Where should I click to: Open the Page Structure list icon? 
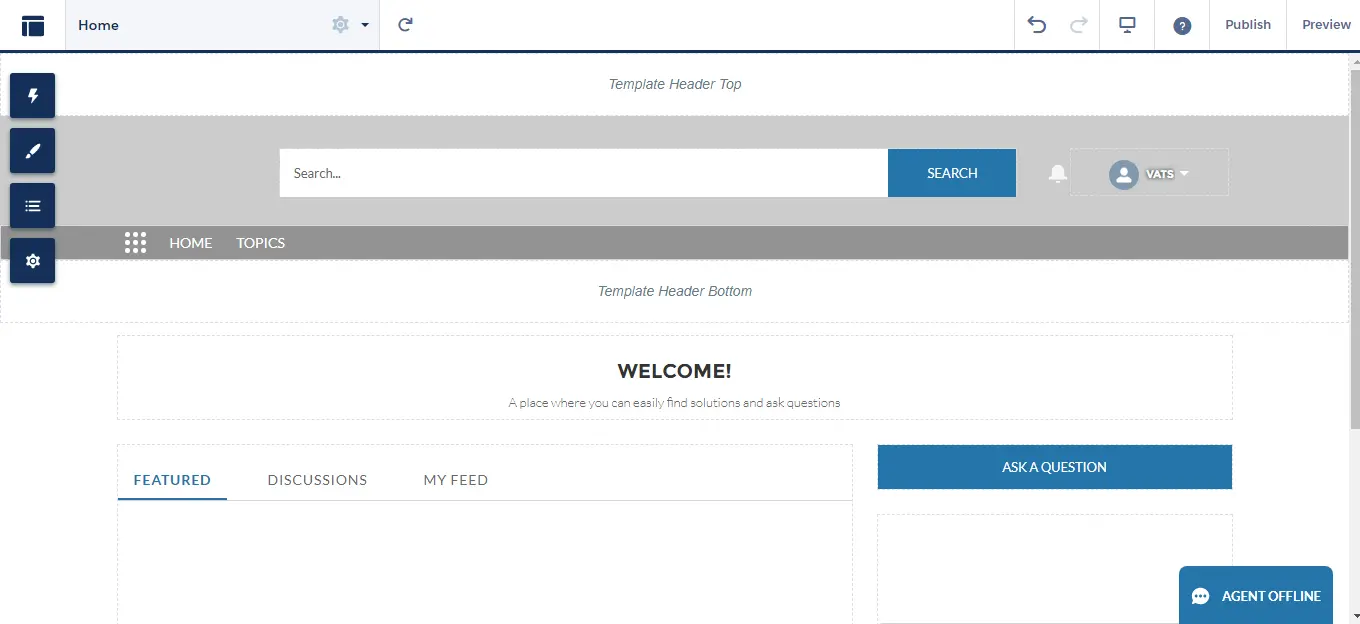click(x=33, y=206)
